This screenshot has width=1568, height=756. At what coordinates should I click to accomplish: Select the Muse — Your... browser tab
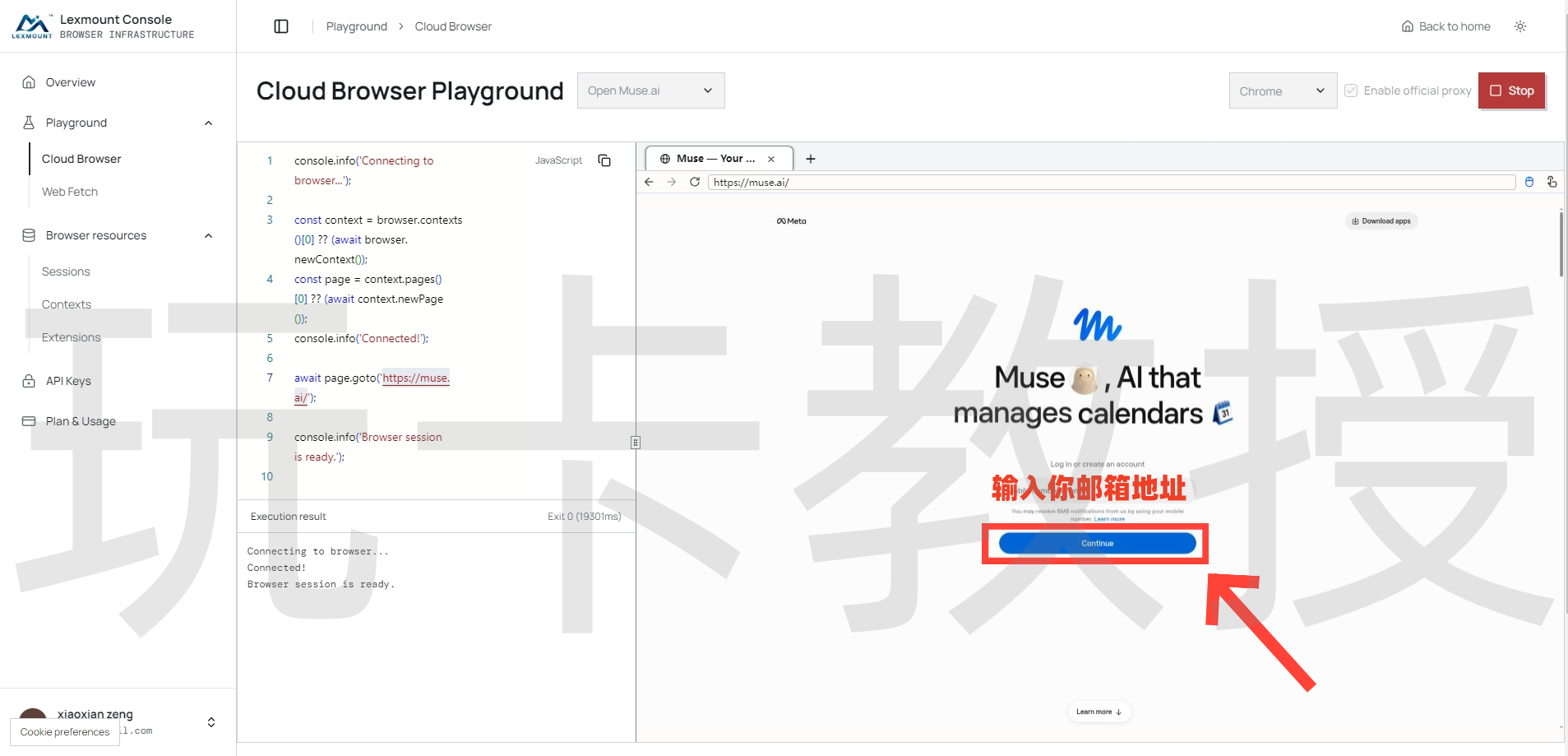719,159
